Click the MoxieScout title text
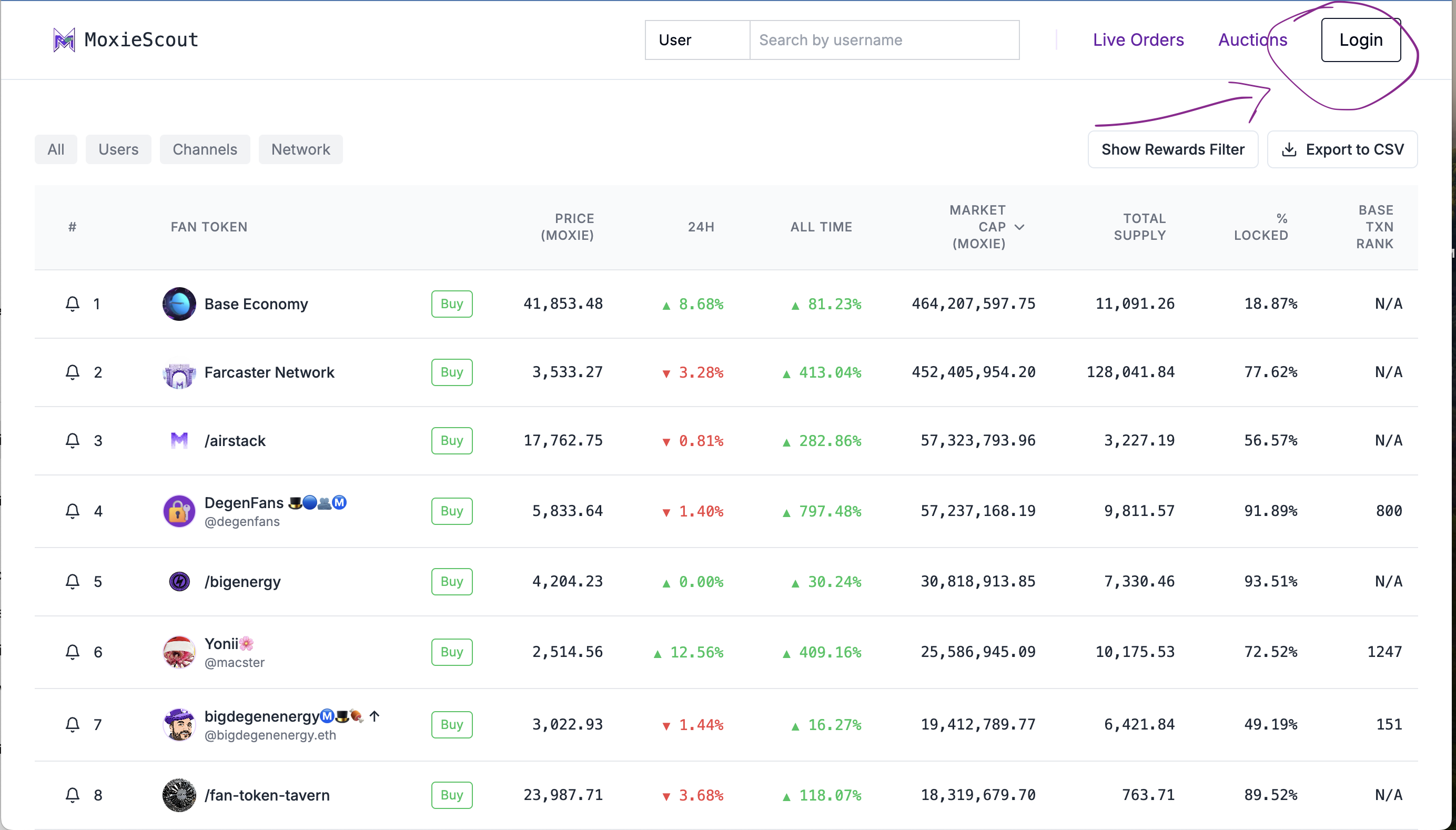 tap(141, 40)
